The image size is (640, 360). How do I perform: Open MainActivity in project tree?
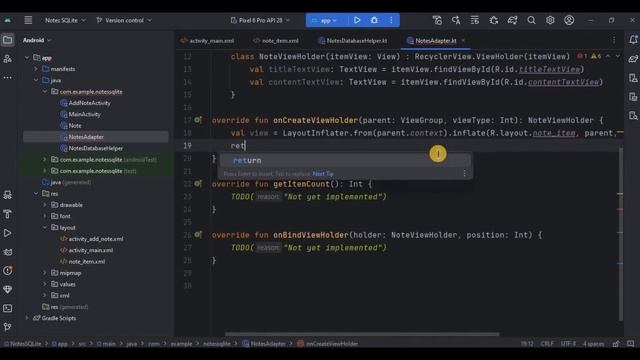(84, 114)
